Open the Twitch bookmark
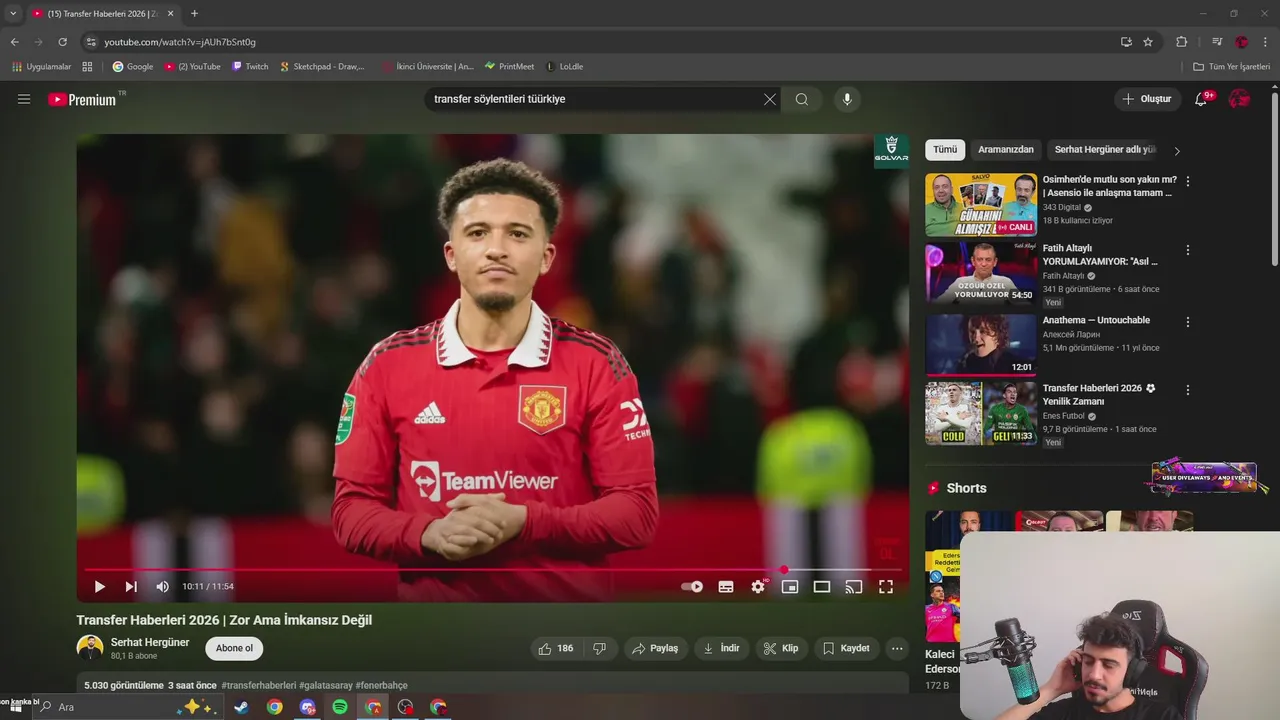The width and height of the screenshot is (1280, 720). (250, 67)
